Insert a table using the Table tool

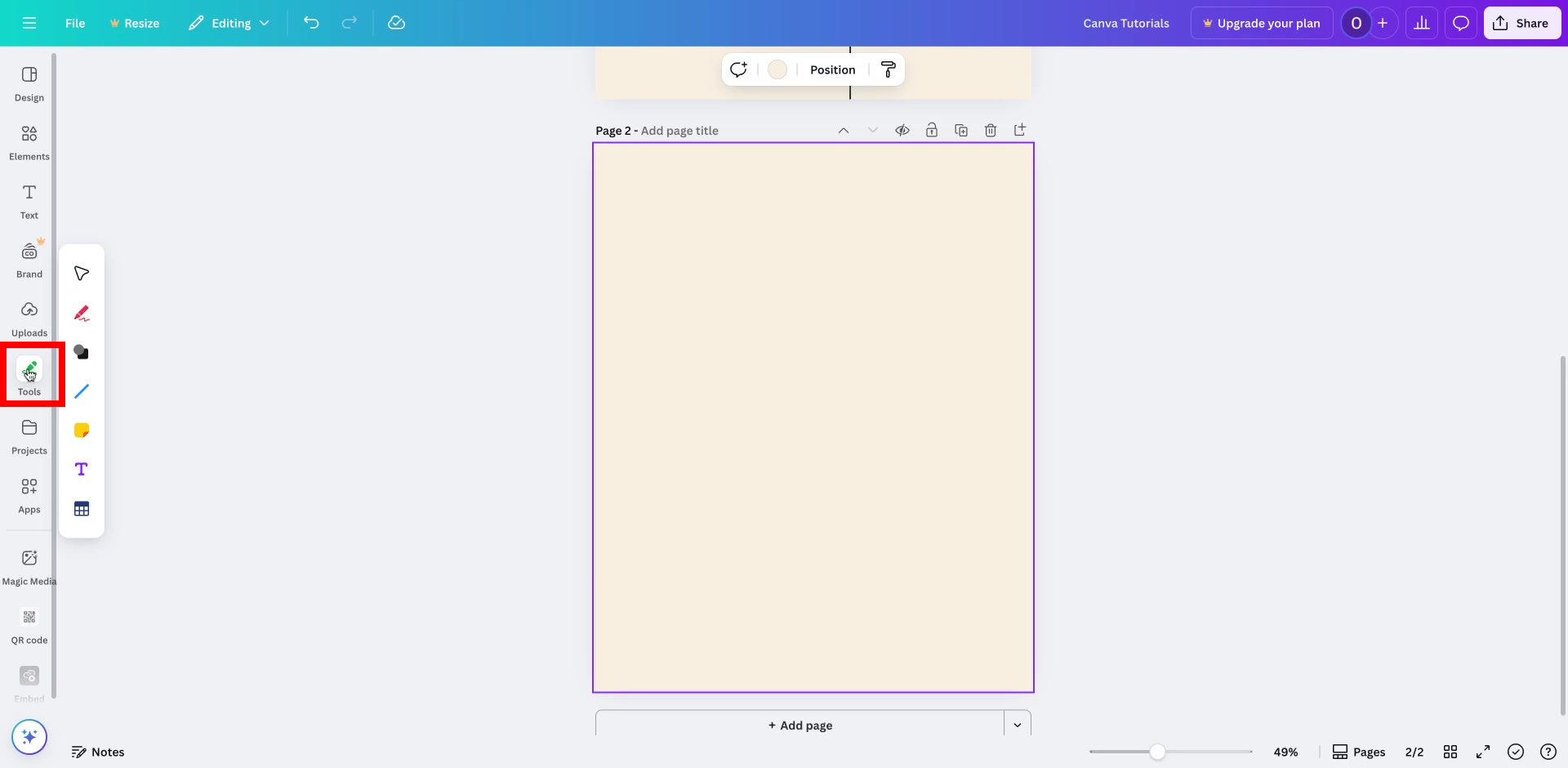click(82, 507)
